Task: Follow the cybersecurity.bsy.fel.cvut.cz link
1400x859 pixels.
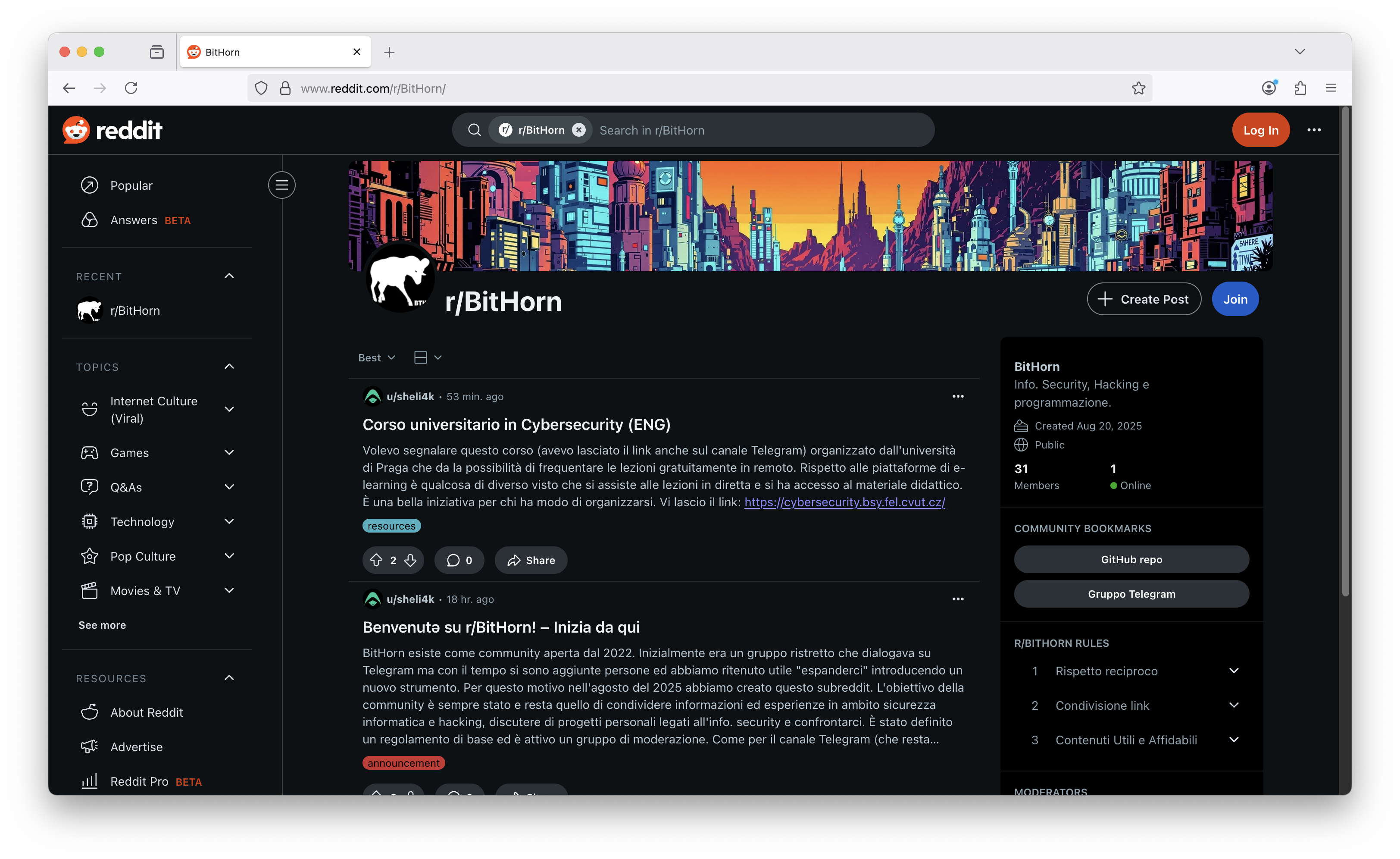Action: 844,502
